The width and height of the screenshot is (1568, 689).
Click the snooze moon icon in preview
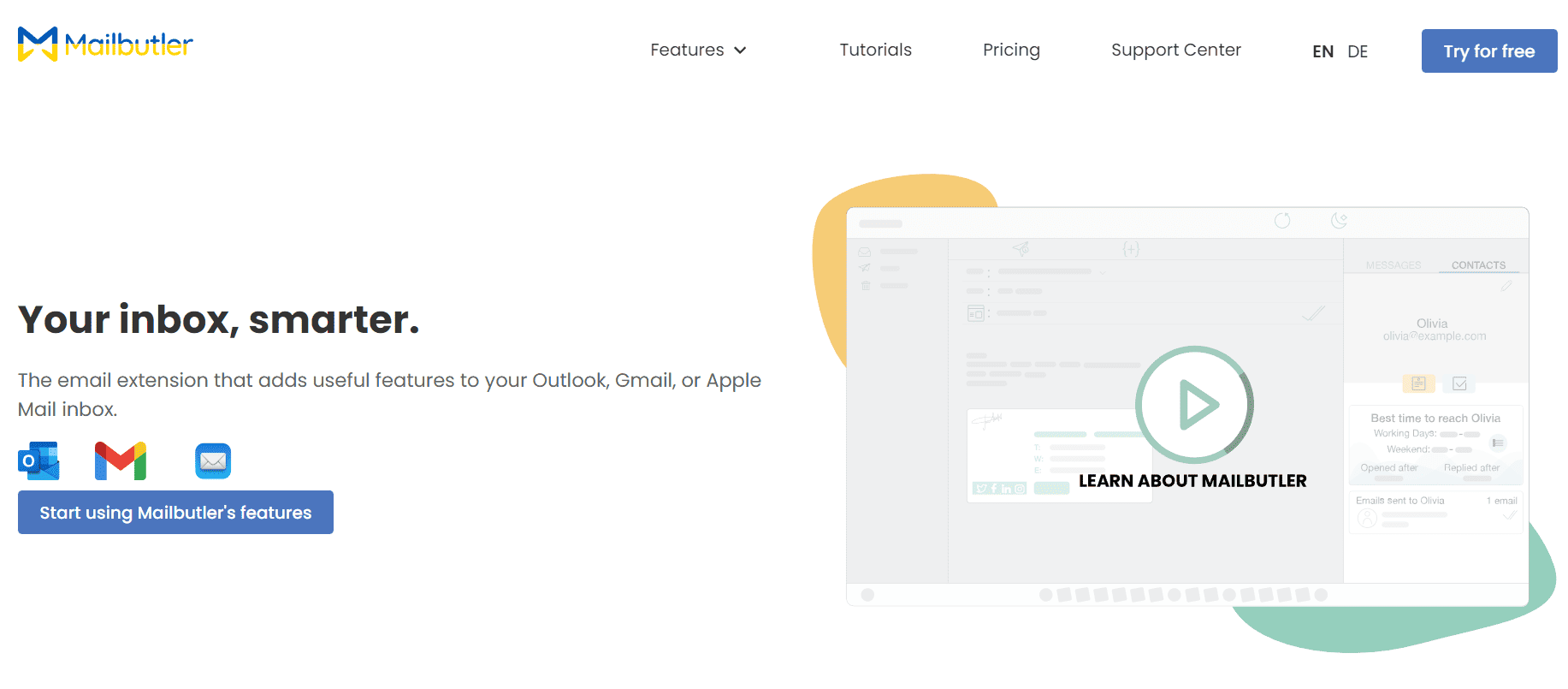1339,221
